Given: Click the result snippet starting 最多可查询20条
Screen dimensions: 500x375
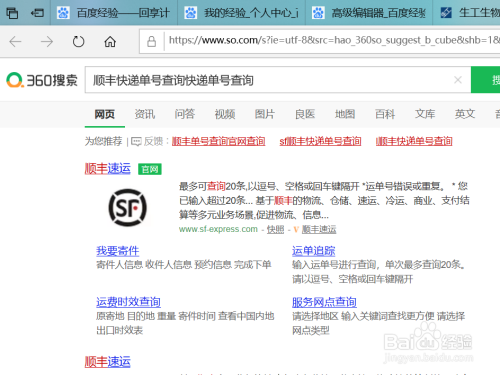Looking at the screenshot, I should coord(324,201).
